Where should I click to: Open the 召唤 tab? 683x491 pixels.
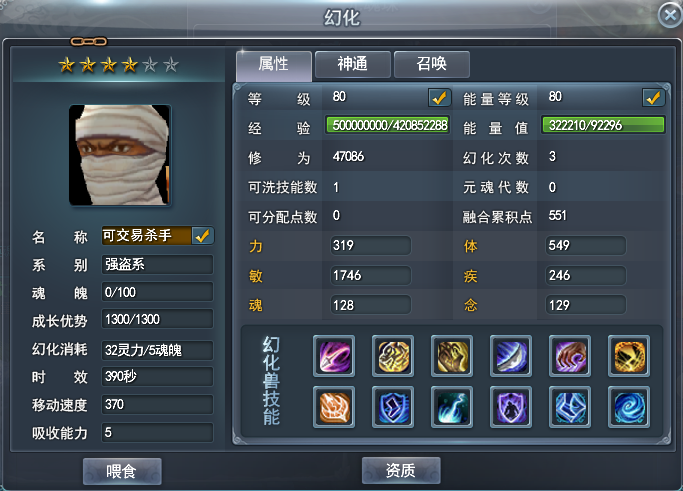click(432, 64)
